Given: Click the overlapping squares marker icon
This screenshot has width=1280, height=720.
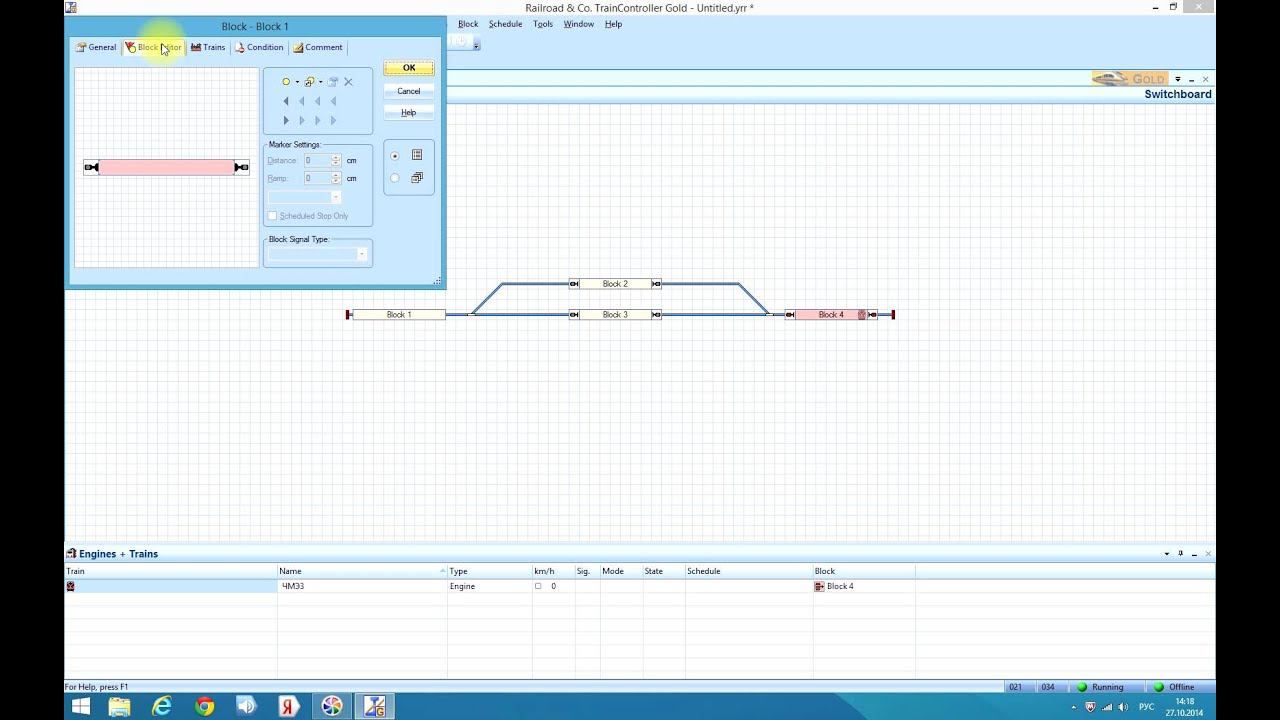Looking at the screenshot, I should pos(309,82).
